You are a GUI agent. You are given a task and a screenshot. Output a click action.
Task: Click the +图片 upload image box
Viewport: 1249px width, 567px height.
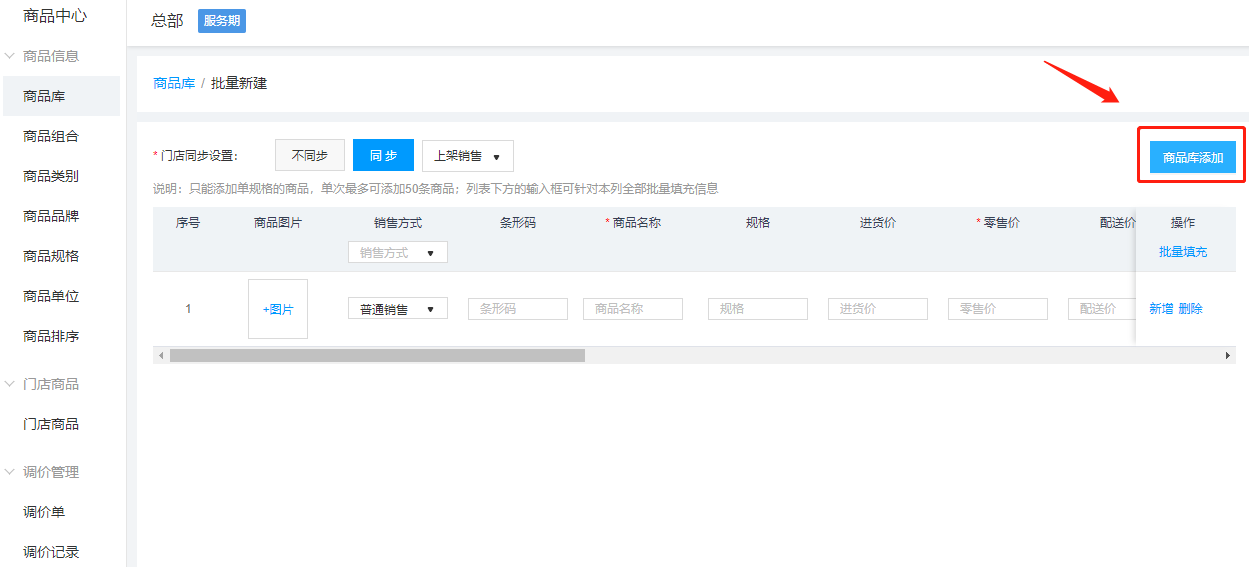(278, 309)
